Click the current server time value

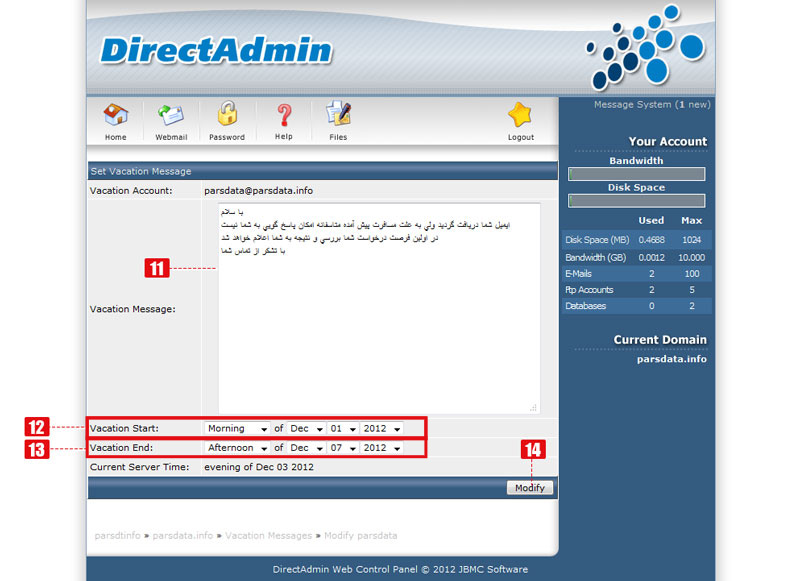pyautogui.click(x=259, y=467)
